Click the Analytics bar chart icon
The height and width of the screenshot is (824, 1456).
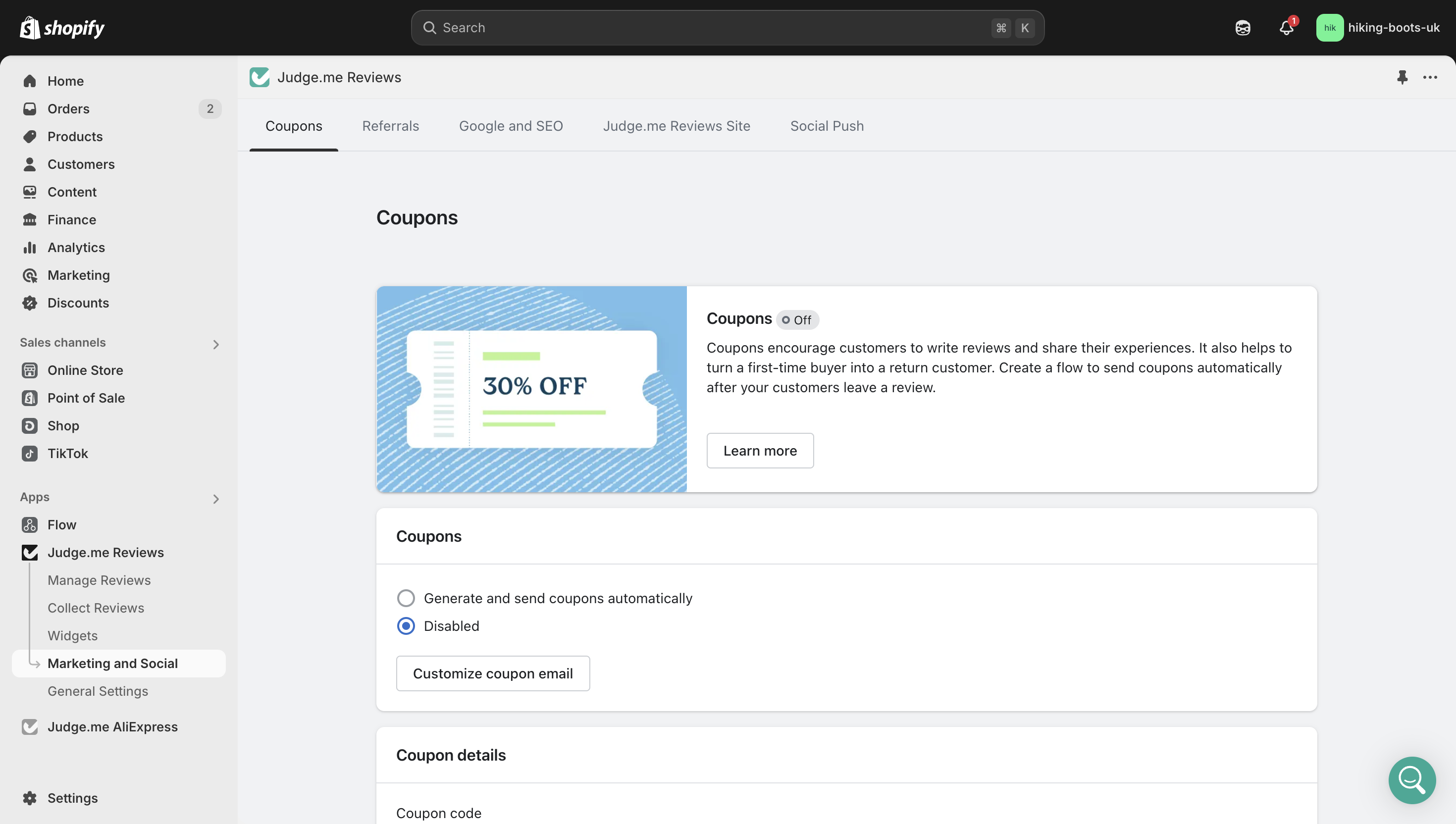pyautogui.click(x=30, y=247)
